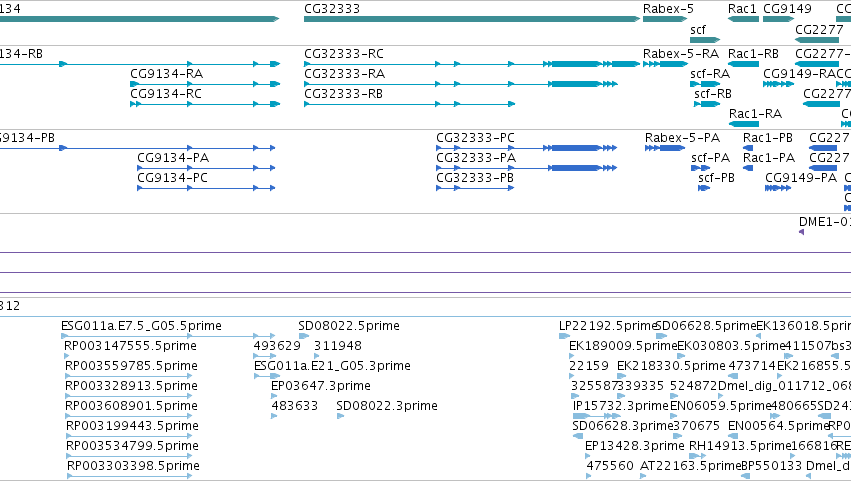Open EST EP03647.3prime
The width and height of the screenshot is (851, 481).
tap(321, 386)
